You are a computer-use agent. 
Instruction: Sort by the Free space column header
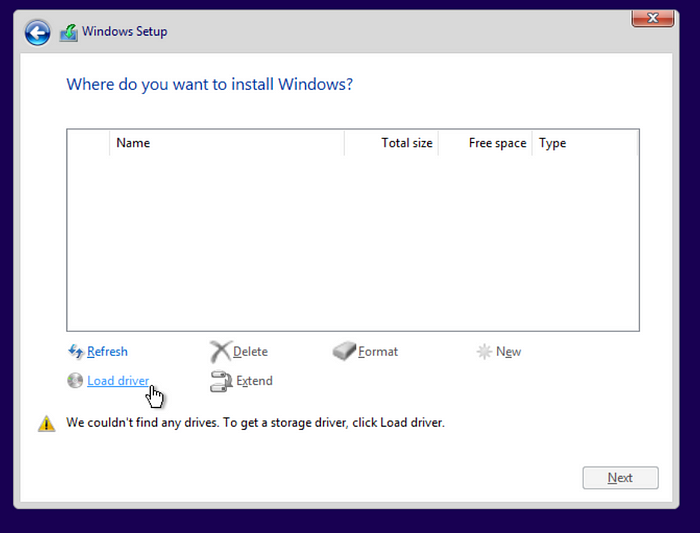pyautogui.click(x=485, y=143)
